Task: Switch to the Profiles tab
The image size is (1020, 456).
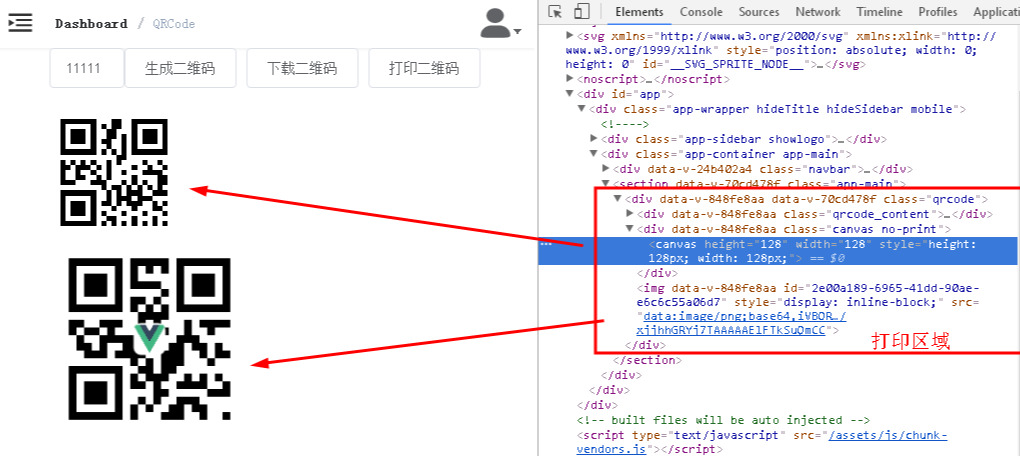Action: (x=938, y=12)
